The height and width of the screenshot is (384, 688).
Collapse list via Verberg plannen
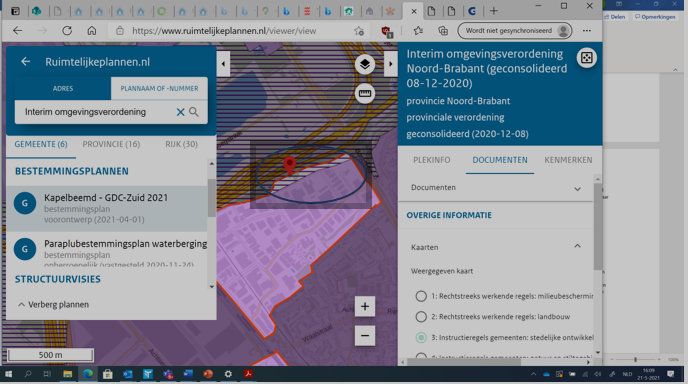(x=53, y=305)
